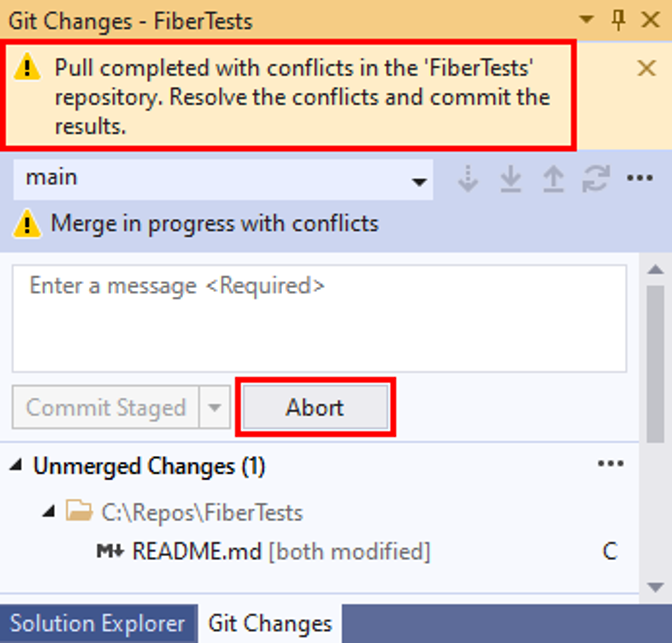Click the scrollbar down arrow
The width and height of the screenshot is (672, 643).
pos(656,586)
